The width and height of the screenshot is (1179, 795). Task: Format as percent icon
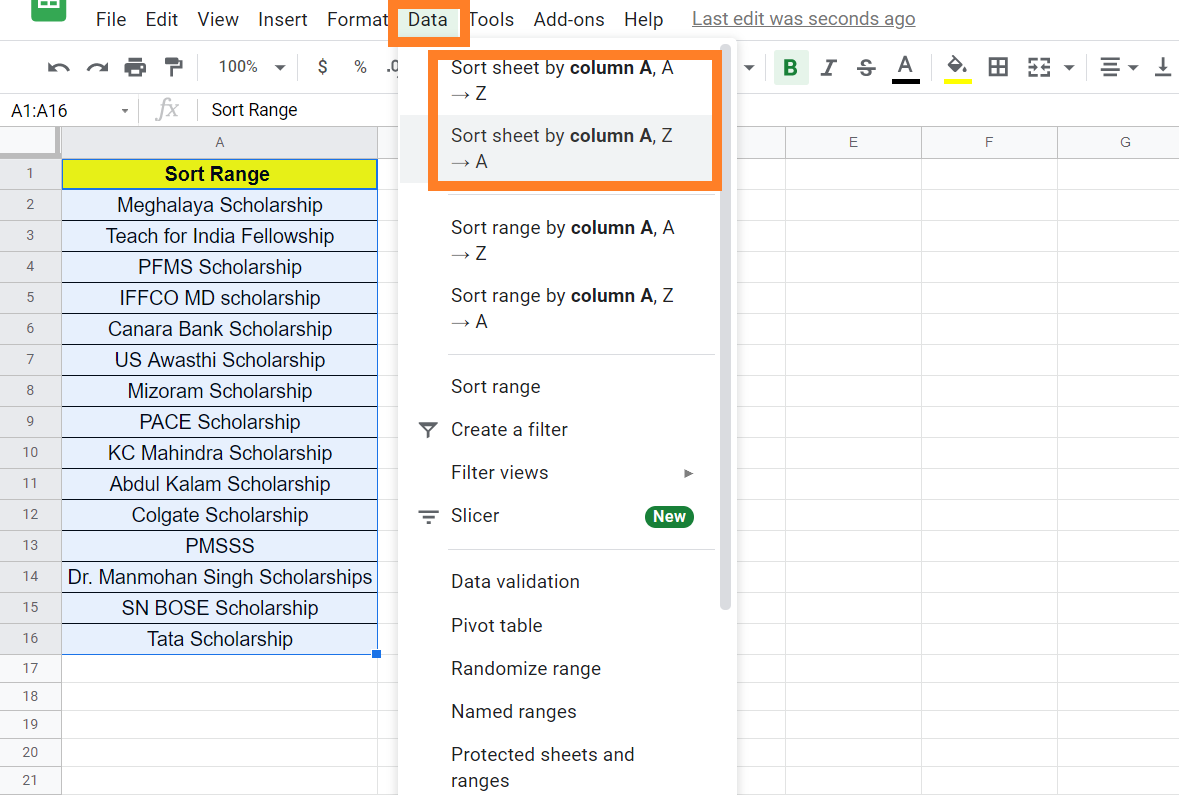pyautogui.click(x=360, y=67)
